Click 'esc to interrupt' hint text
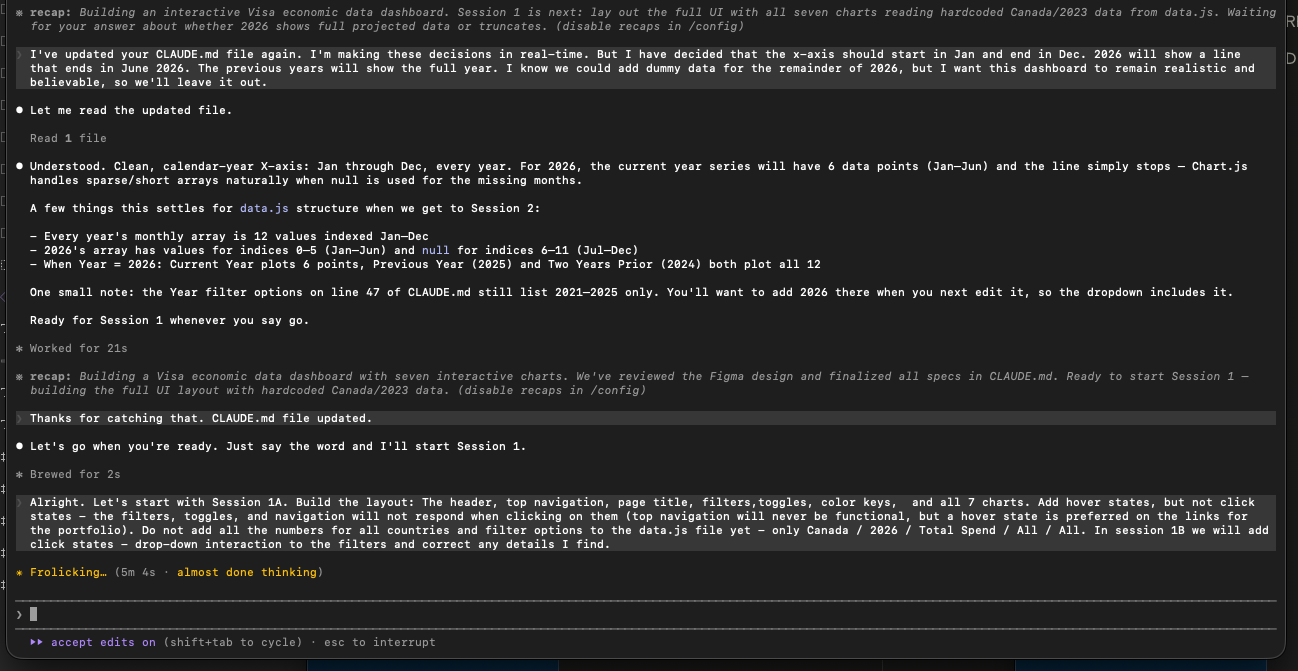This screenshot has width=1298, height=671. 379,642
